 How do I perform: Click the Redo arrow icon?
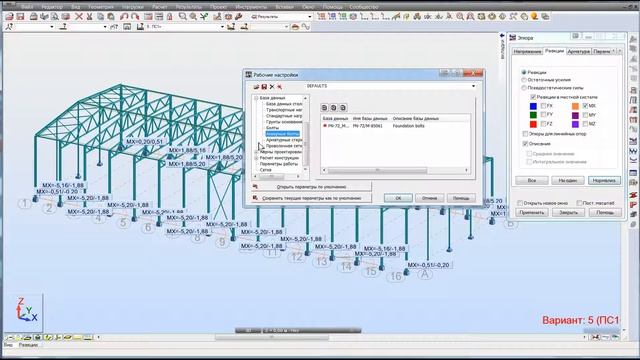click(x=135, y=17)
